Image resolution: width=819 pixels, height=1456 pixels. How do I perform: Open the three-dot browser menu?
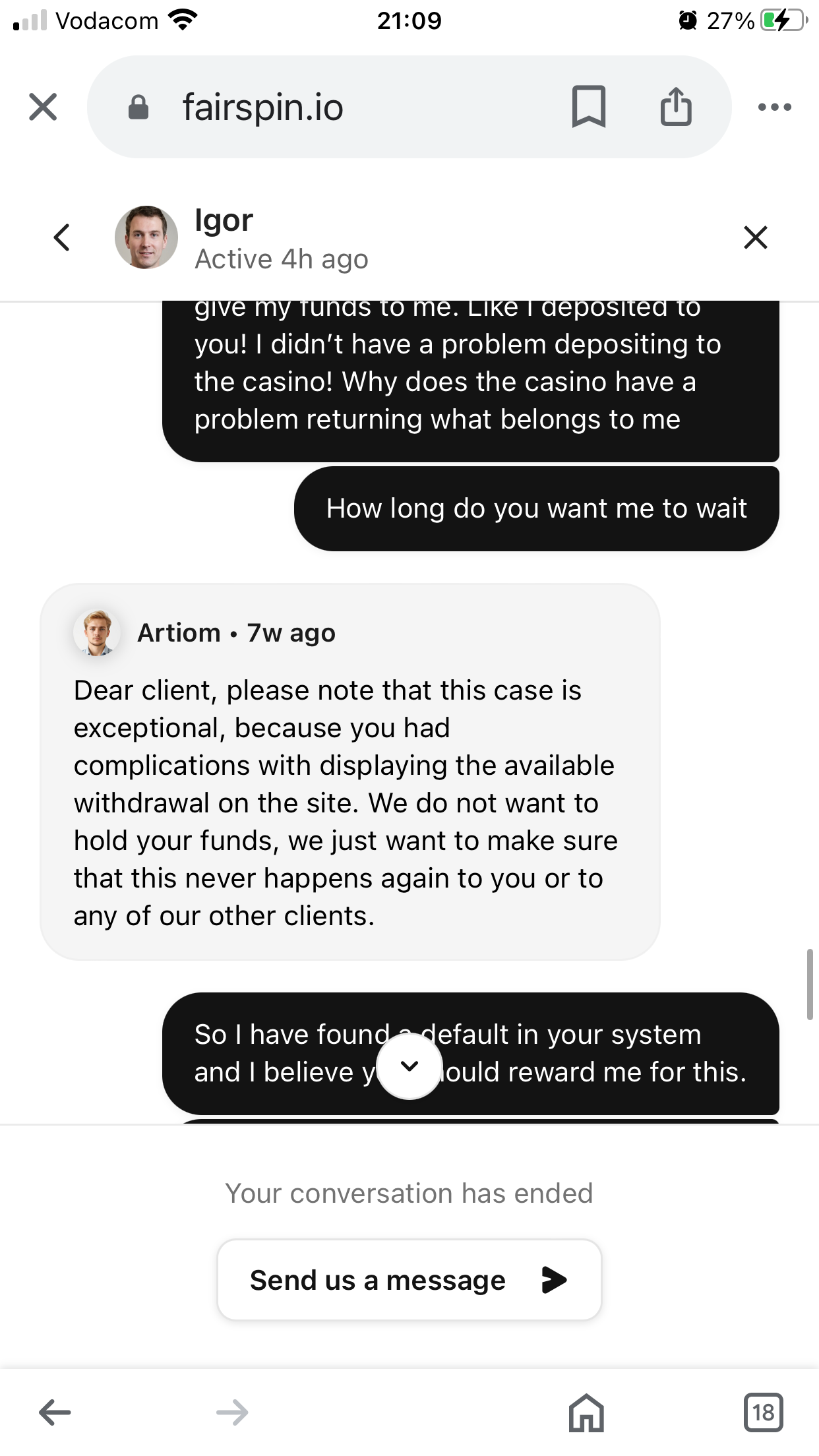pyautogui.click(x=774, y=107)
